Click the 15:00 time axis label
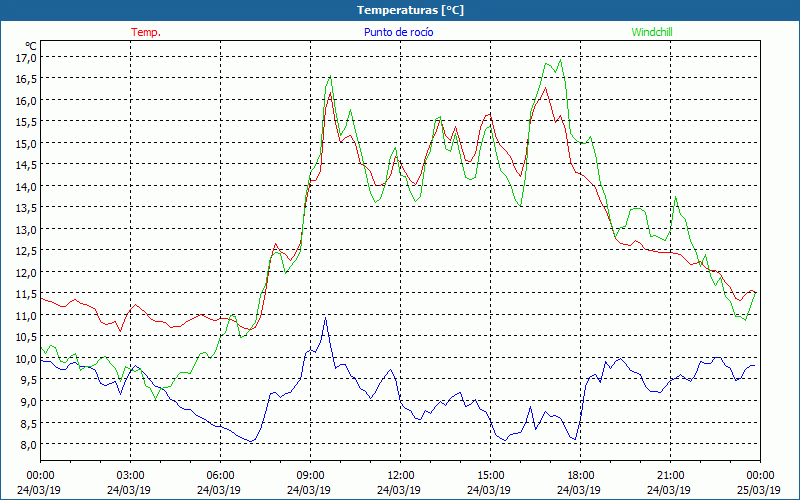This screenshot has height=500, width=800. click(x=490, y=476)
